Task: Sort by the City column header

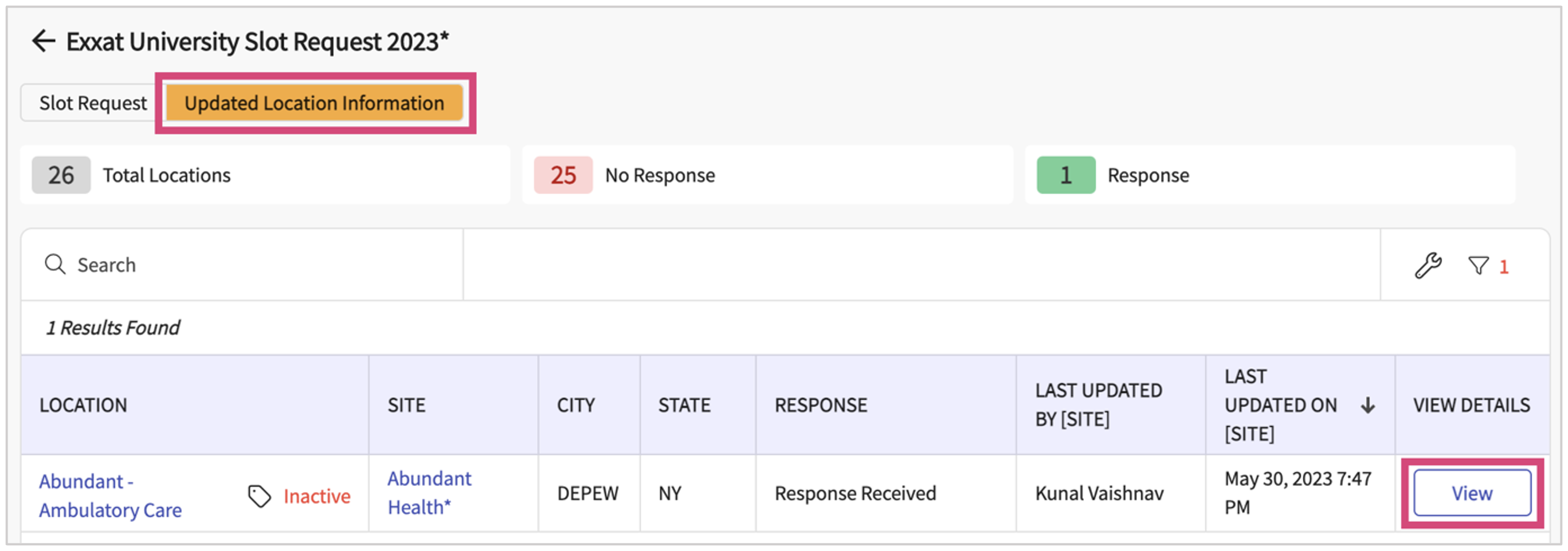Action: [x=576, y=405]
